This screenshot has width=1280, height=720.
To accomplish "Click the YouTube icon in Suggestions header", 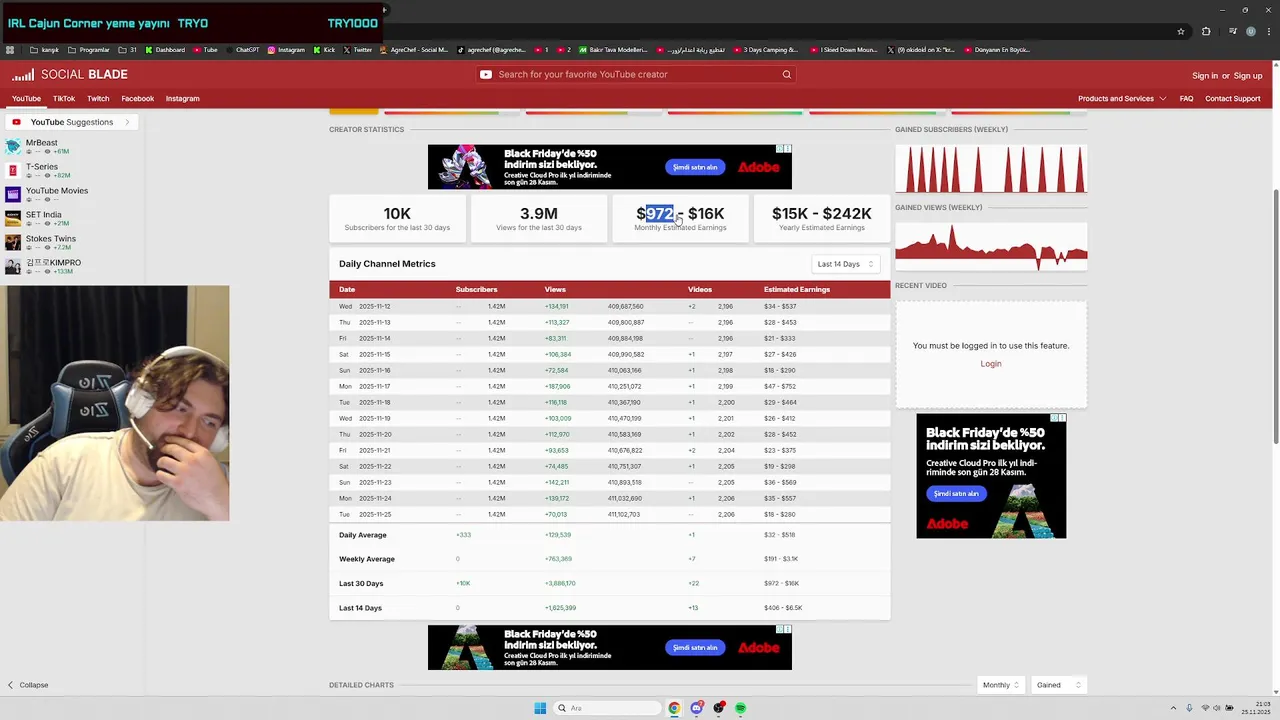I will 16,122.
